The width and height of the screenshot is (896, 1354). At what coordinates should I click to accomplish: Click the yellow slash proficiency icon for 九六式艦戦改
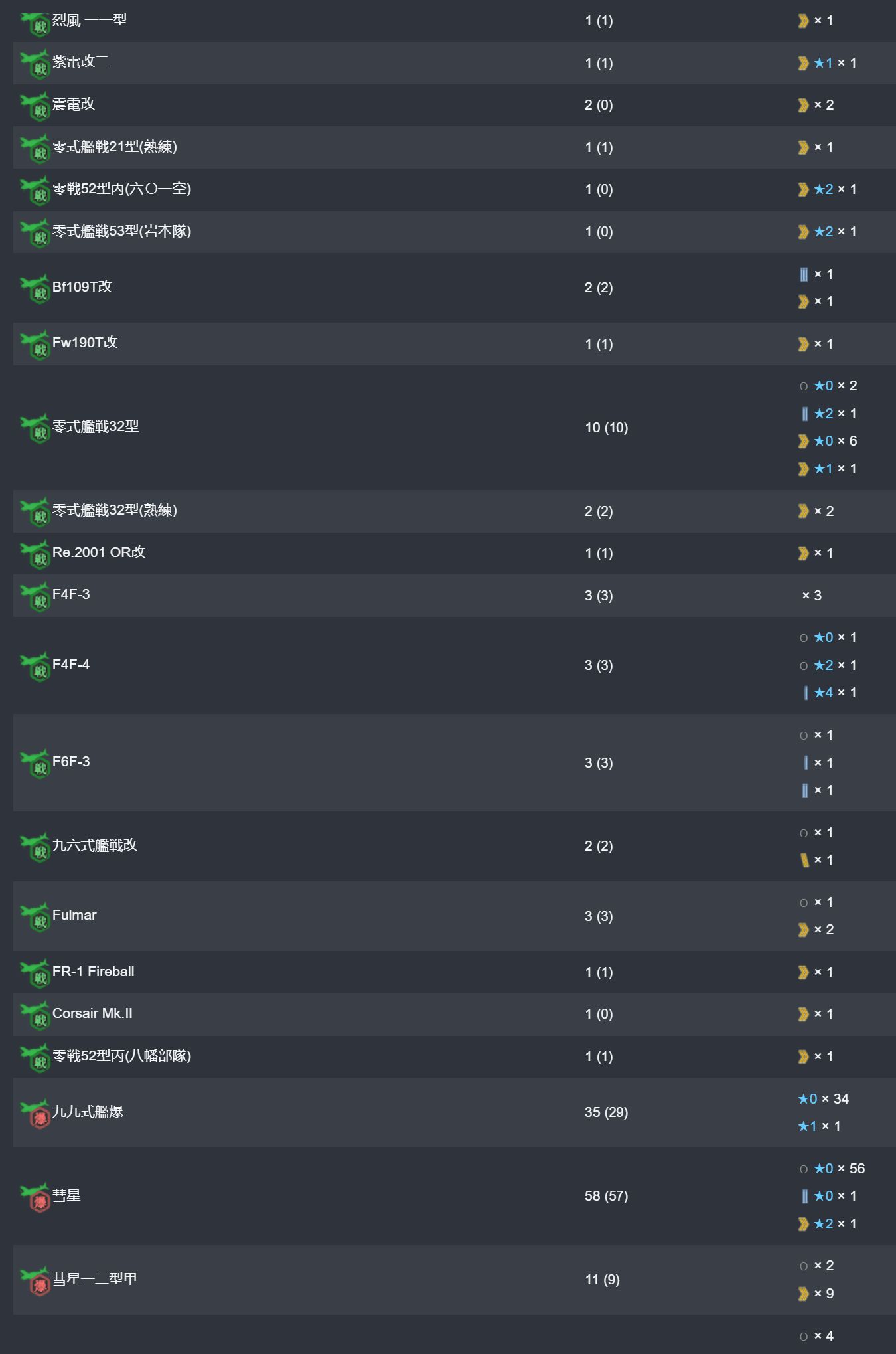click(x=804, y=860)
